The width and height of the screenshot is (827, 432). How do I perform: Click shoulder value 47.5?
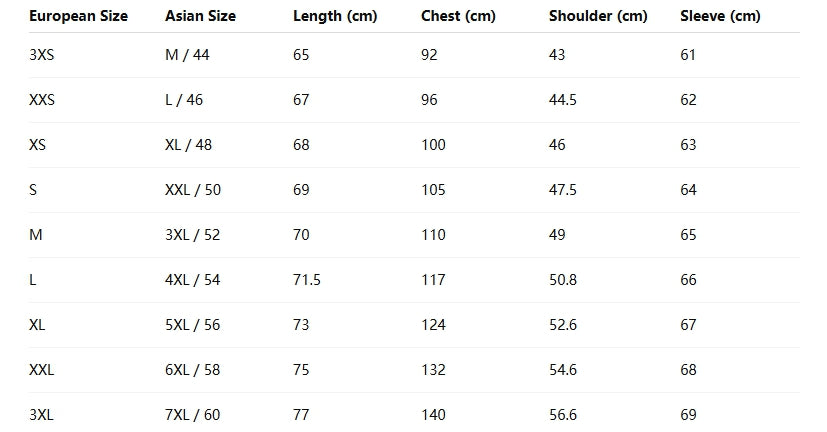pos(563,190)
